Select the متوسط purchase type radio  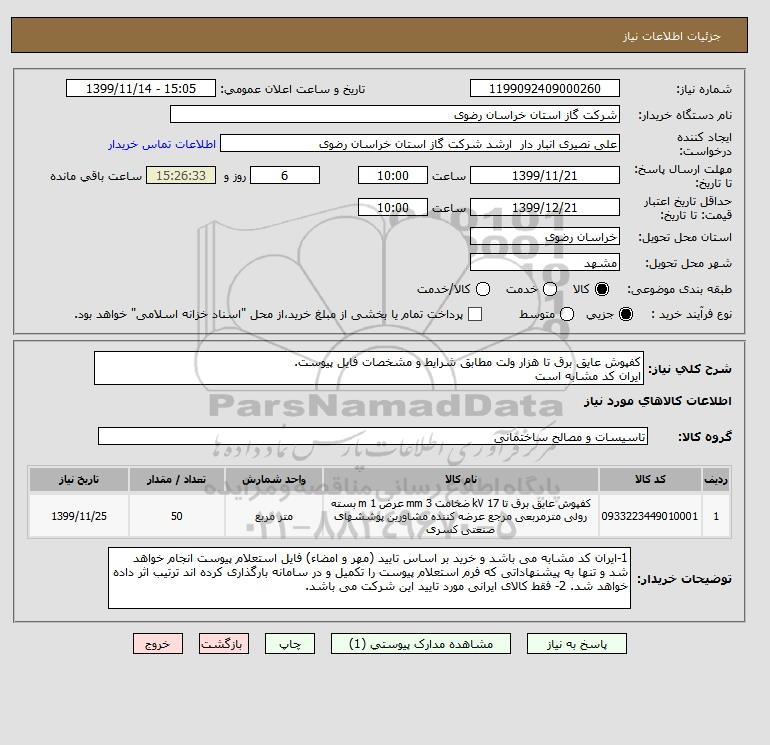[567, 314]
